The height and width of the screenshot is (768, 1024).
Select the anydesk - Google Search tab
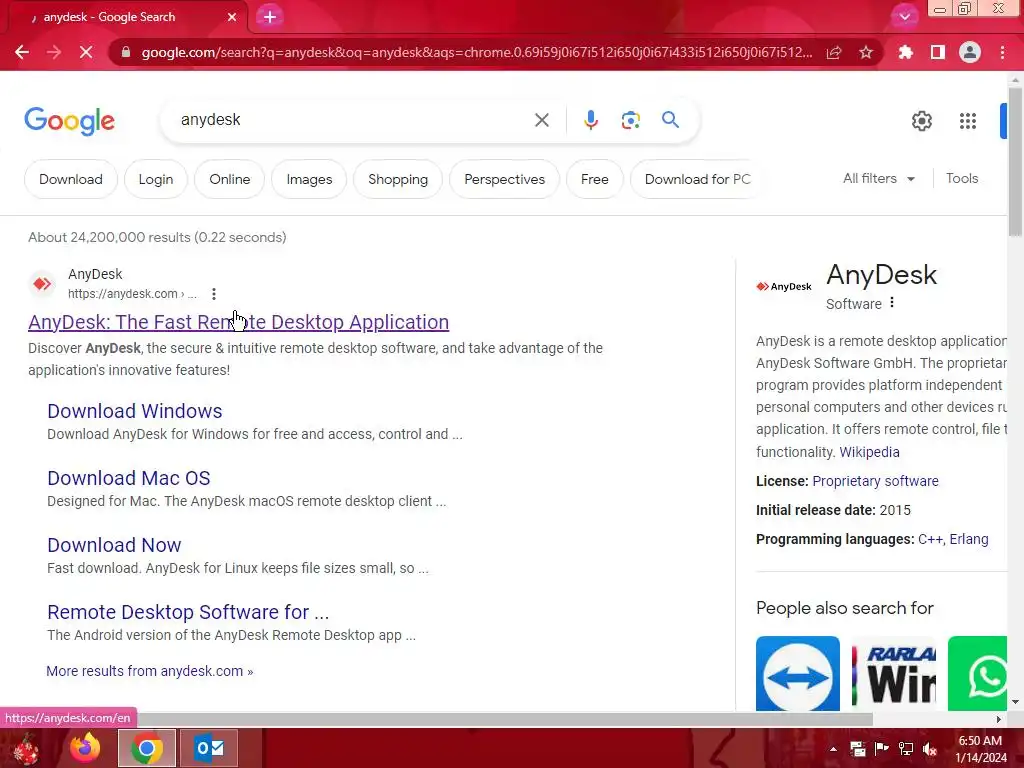127,17
